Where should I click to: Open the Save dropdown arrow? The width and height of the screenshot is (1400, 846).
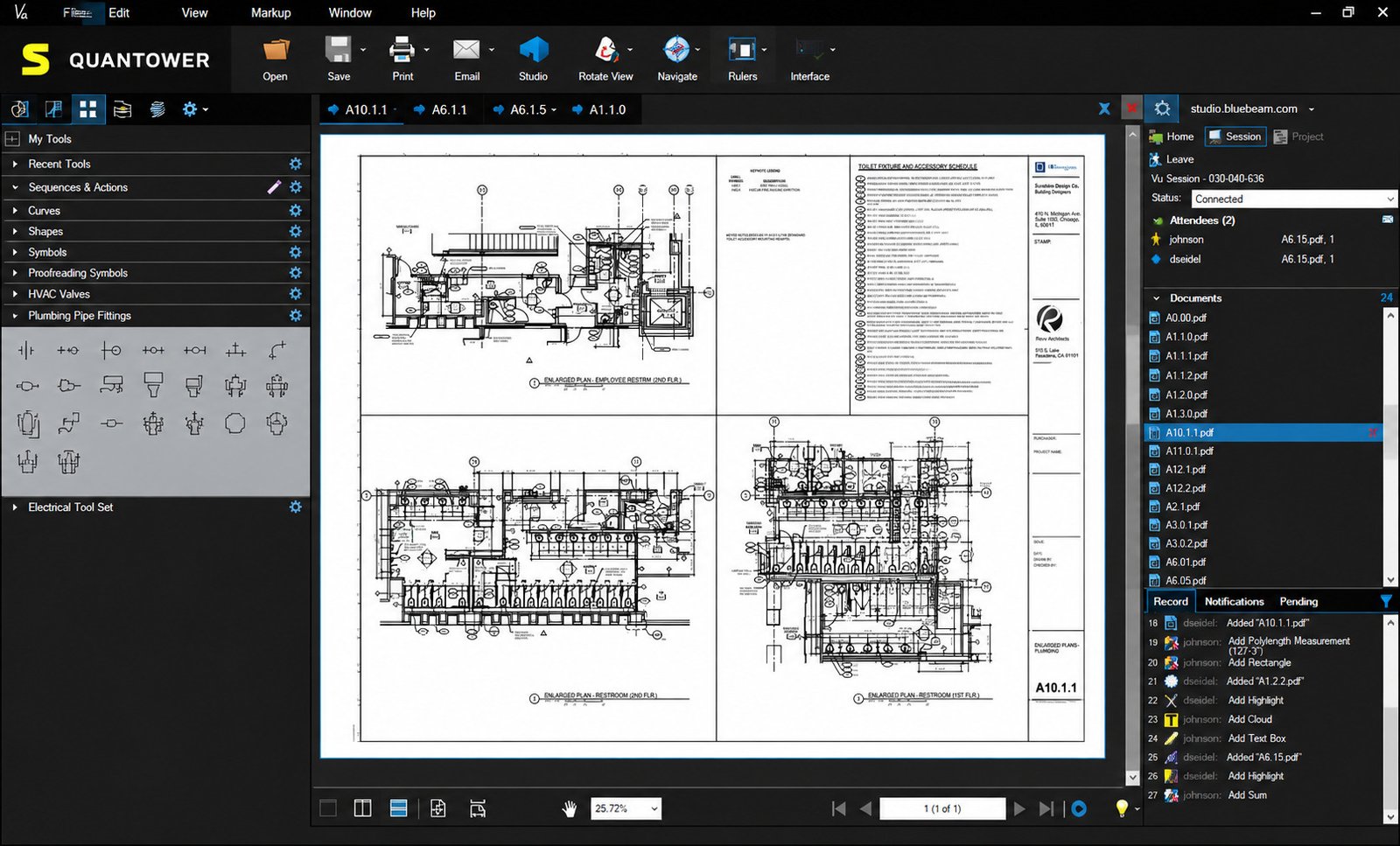[363, 50]
